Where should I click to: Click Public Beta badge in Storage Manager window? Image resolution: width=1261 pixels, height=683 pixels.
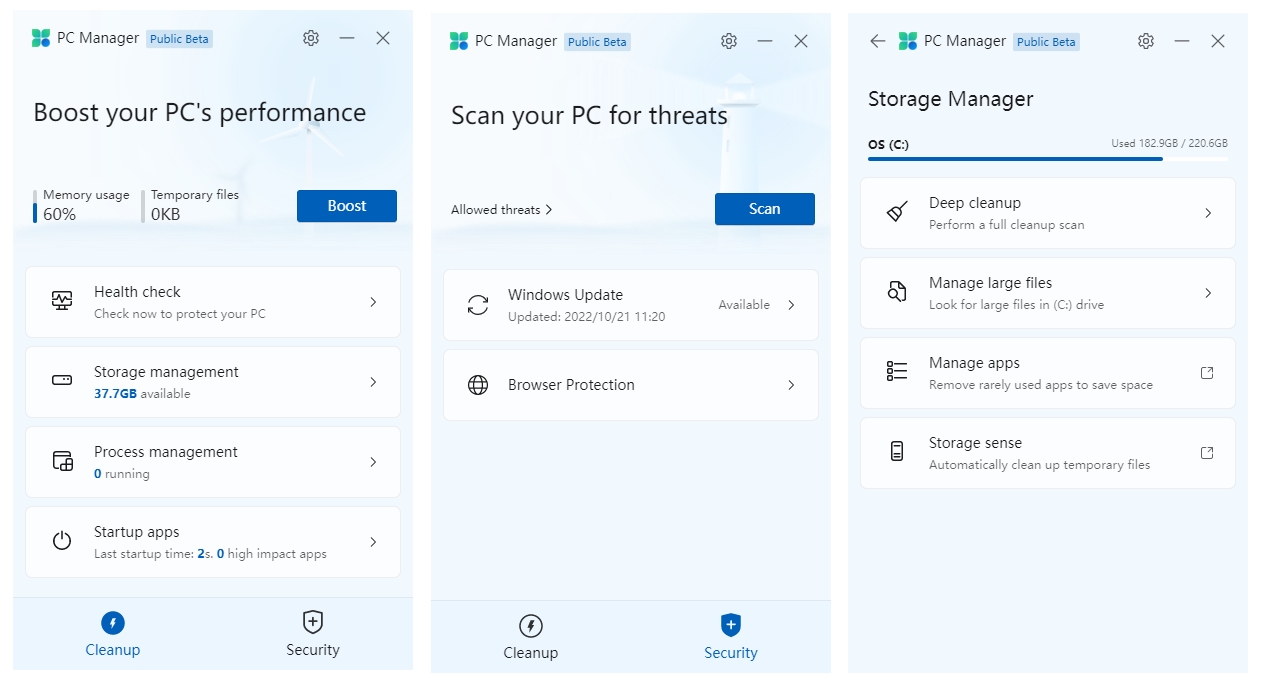1047,42
